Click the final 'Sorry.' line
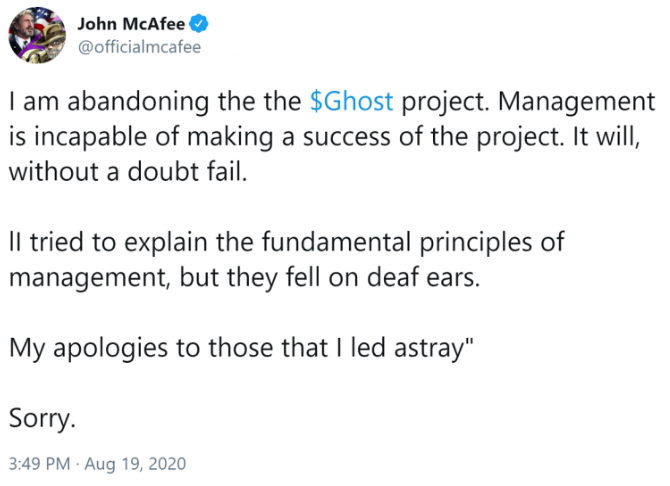The width and height of the screenshot is (670, 486). tap(42, 418)
